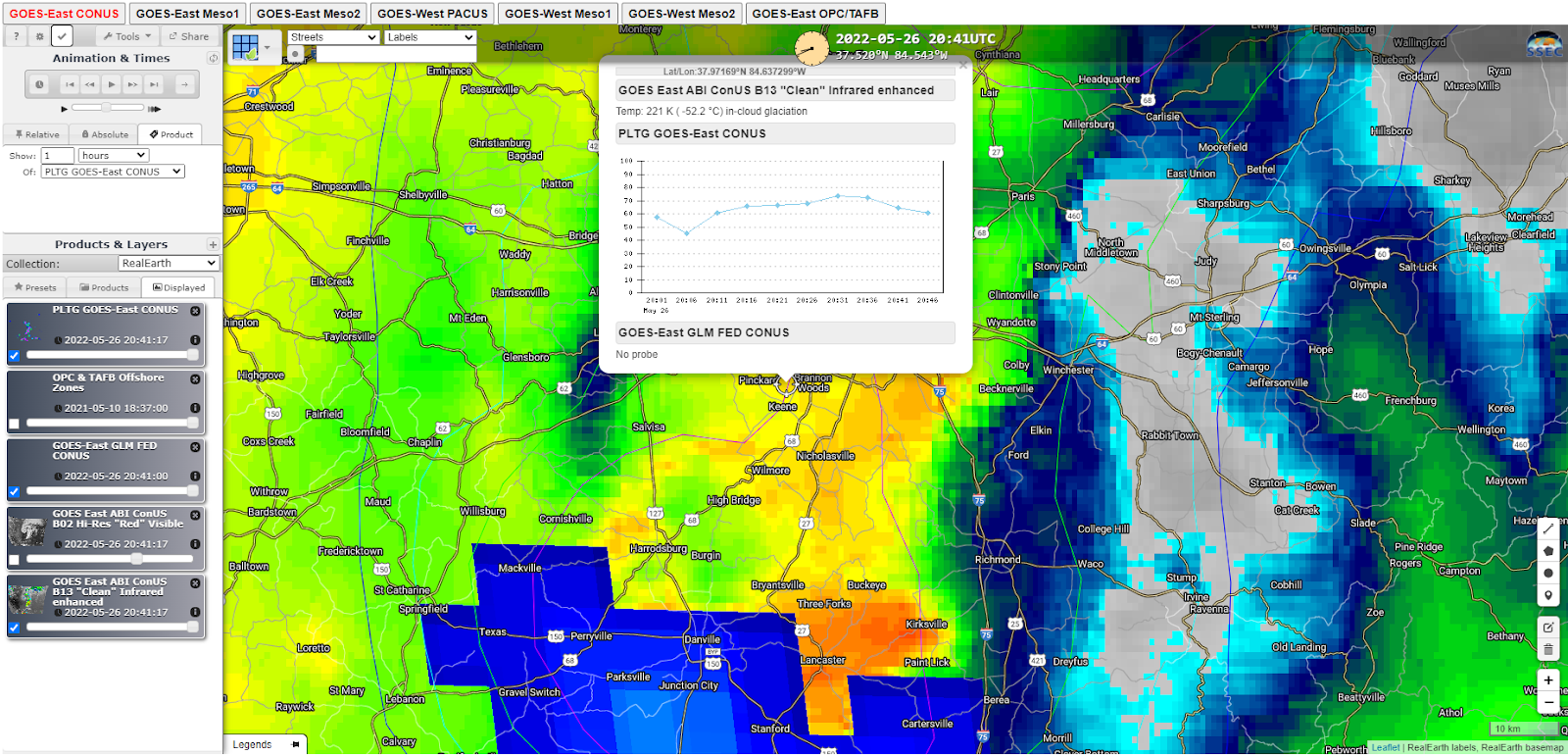
Task: Open the hours unit dropdown
Action: coord(114,155)
